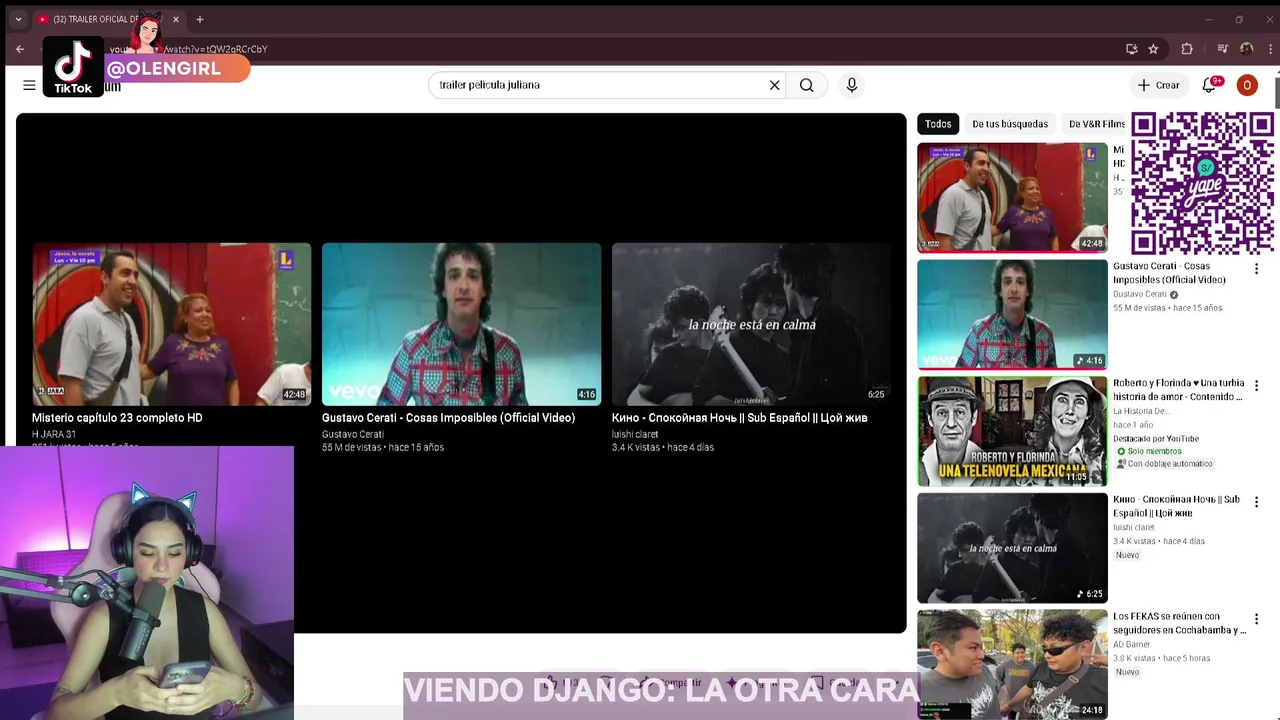Open endscreen Кино Спокойная Ночь title

click(739, 418)
